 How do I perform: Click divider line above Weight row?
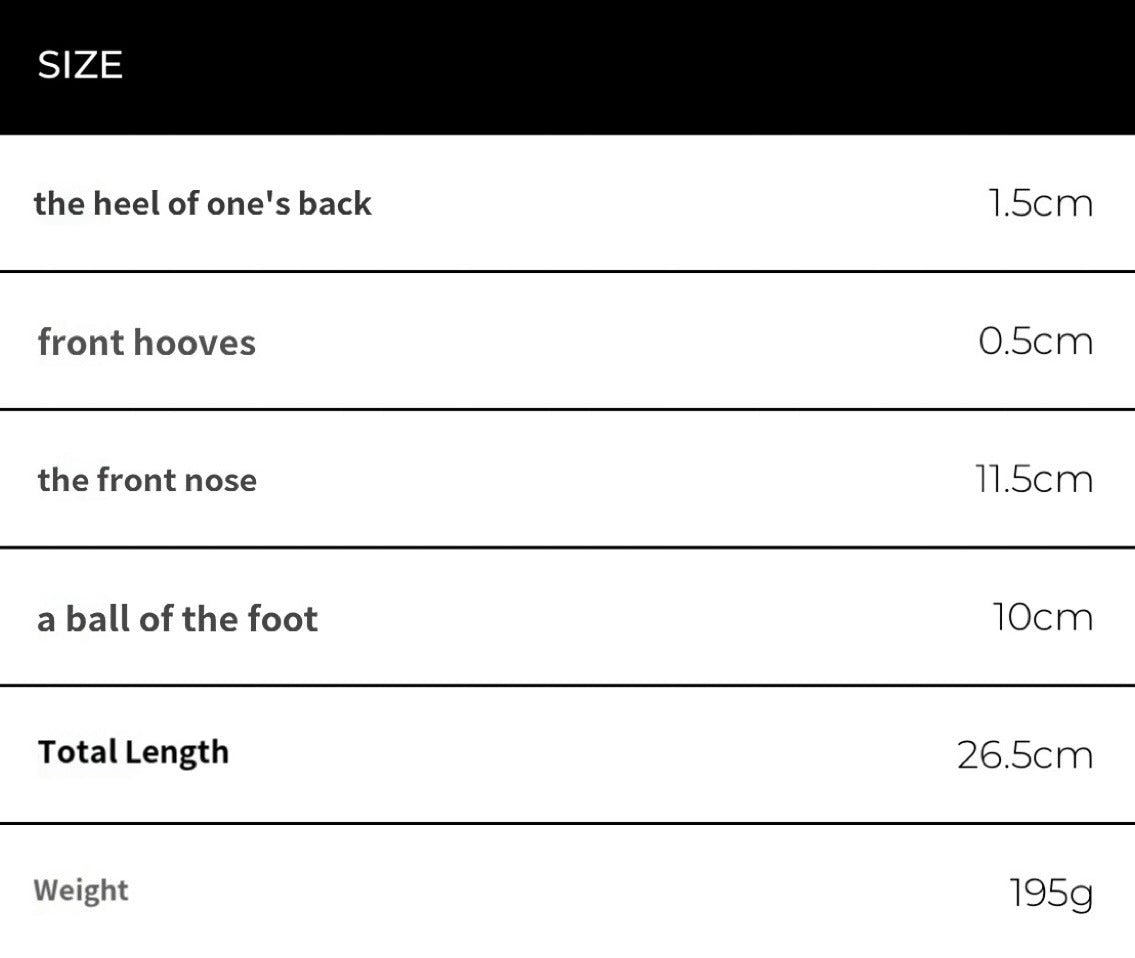568,823
